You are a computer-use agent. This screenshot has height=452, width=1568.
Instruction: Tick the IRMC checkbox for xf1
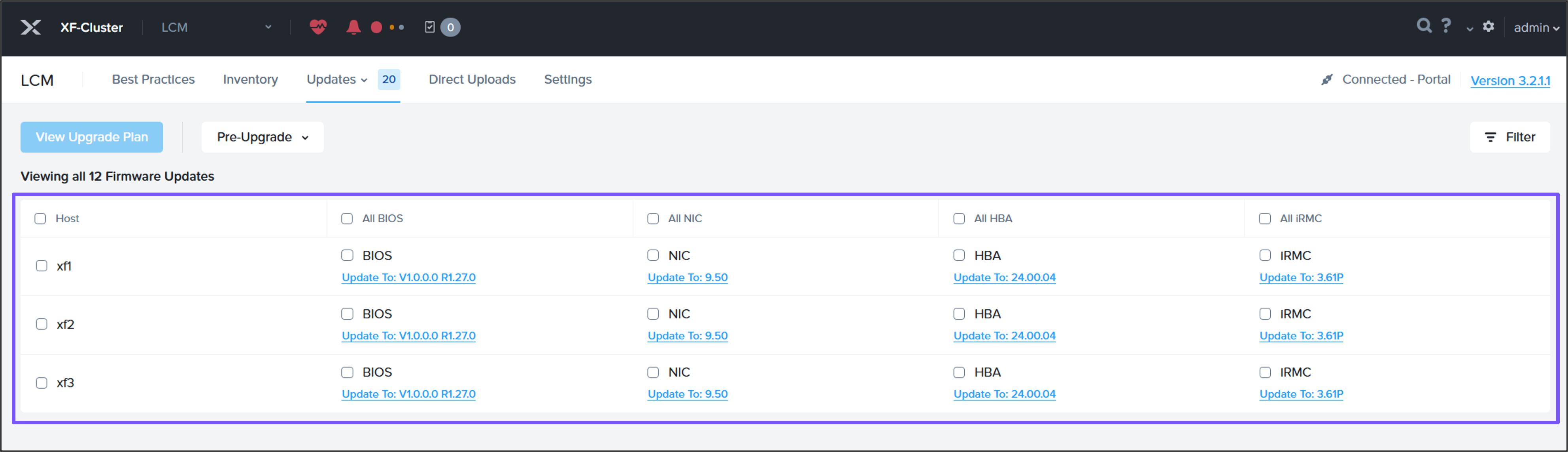coord(1265,255)
